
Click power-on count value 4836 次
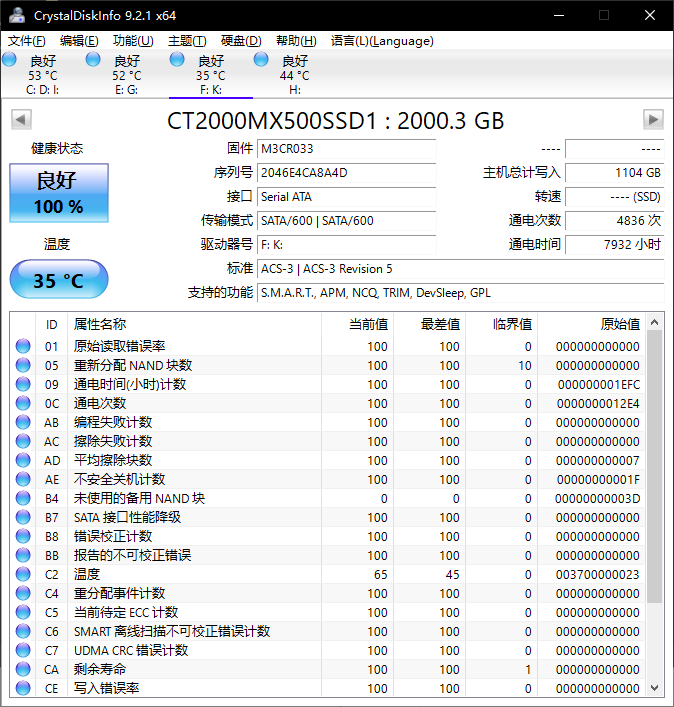tap(615, 221)
